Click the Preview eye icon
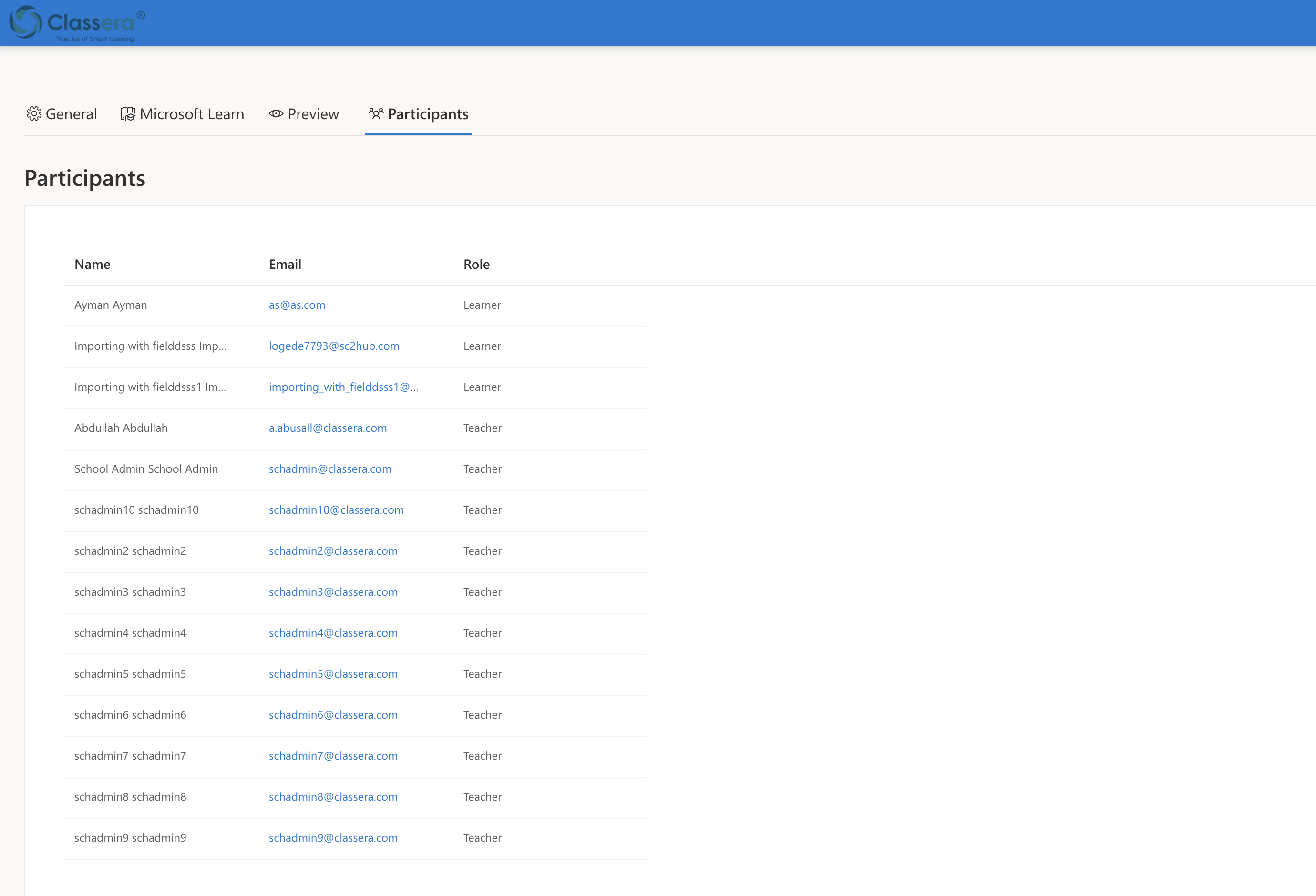Screen dimensions: 1316x896 [276, 114]
